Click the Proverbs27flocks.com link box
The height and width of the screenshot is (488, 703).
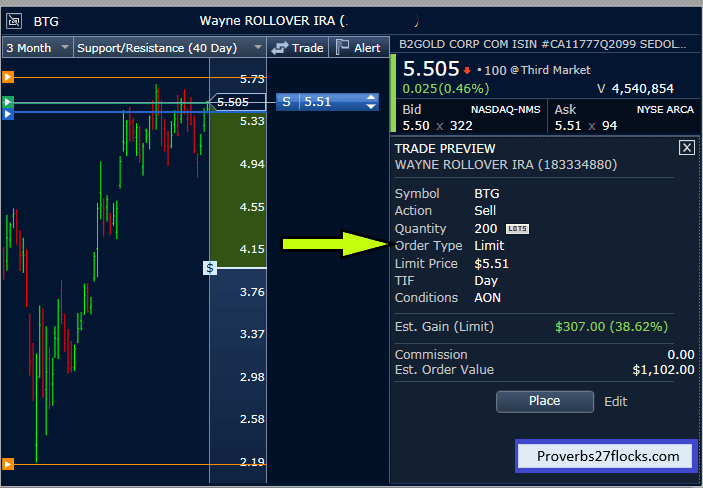point(605,456)
